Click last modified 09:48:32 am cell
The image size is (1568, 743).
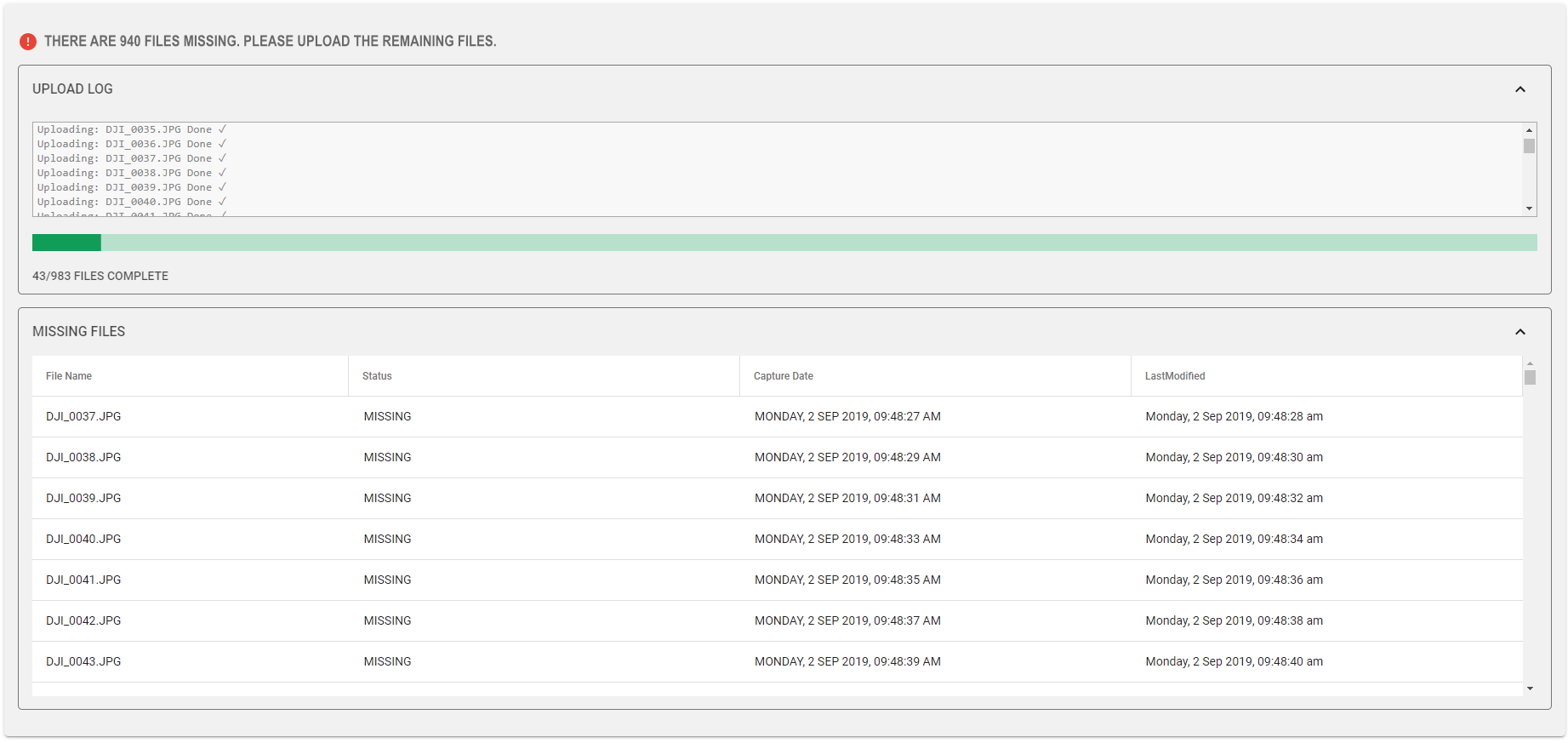point(1234,498)
